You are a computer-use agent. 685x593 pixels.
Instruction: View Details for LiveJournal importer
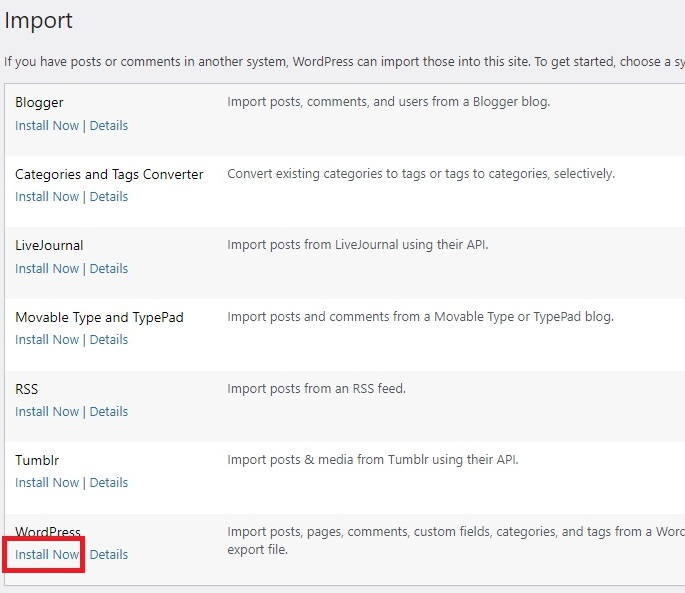[109, 268]
